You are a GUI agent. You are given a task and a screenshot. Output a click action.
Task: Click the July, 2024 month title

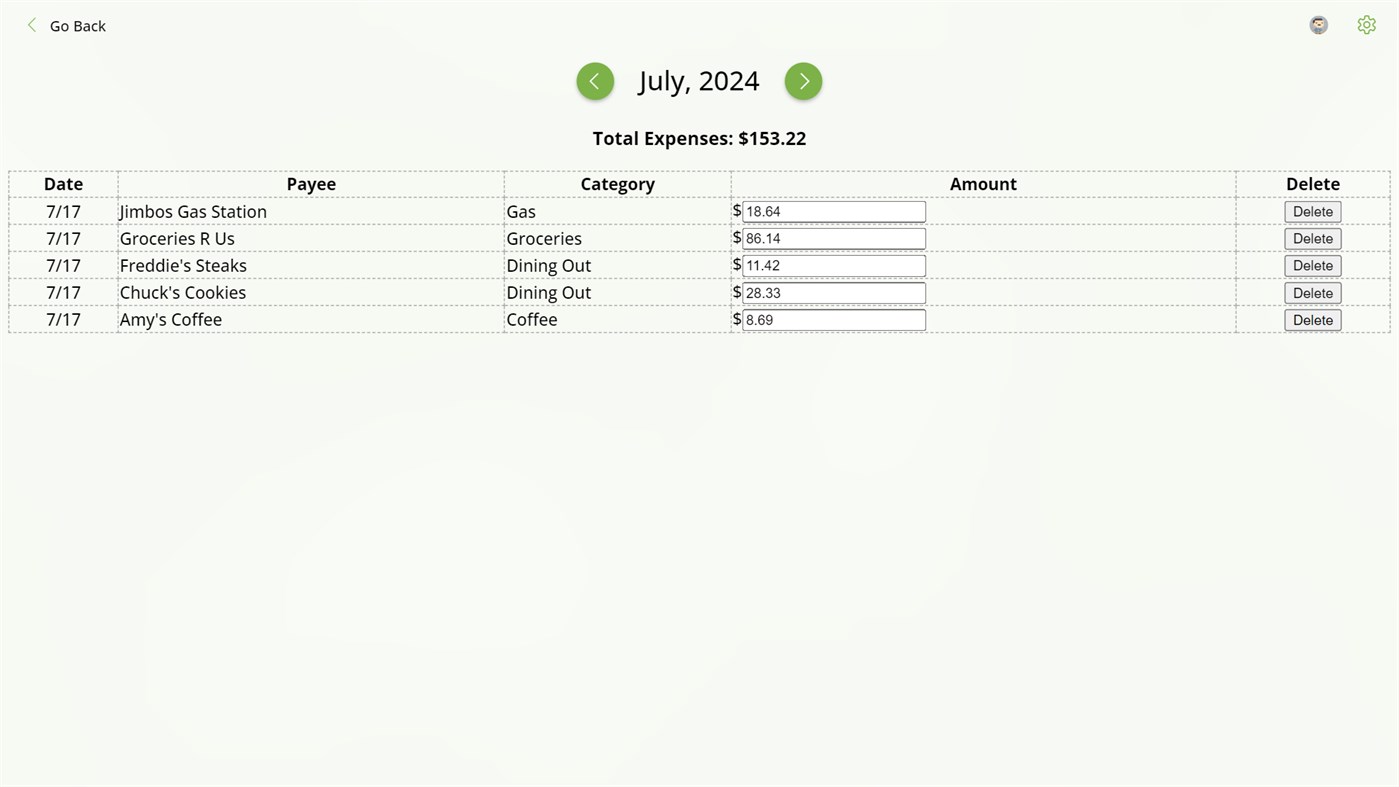[698, 80]
